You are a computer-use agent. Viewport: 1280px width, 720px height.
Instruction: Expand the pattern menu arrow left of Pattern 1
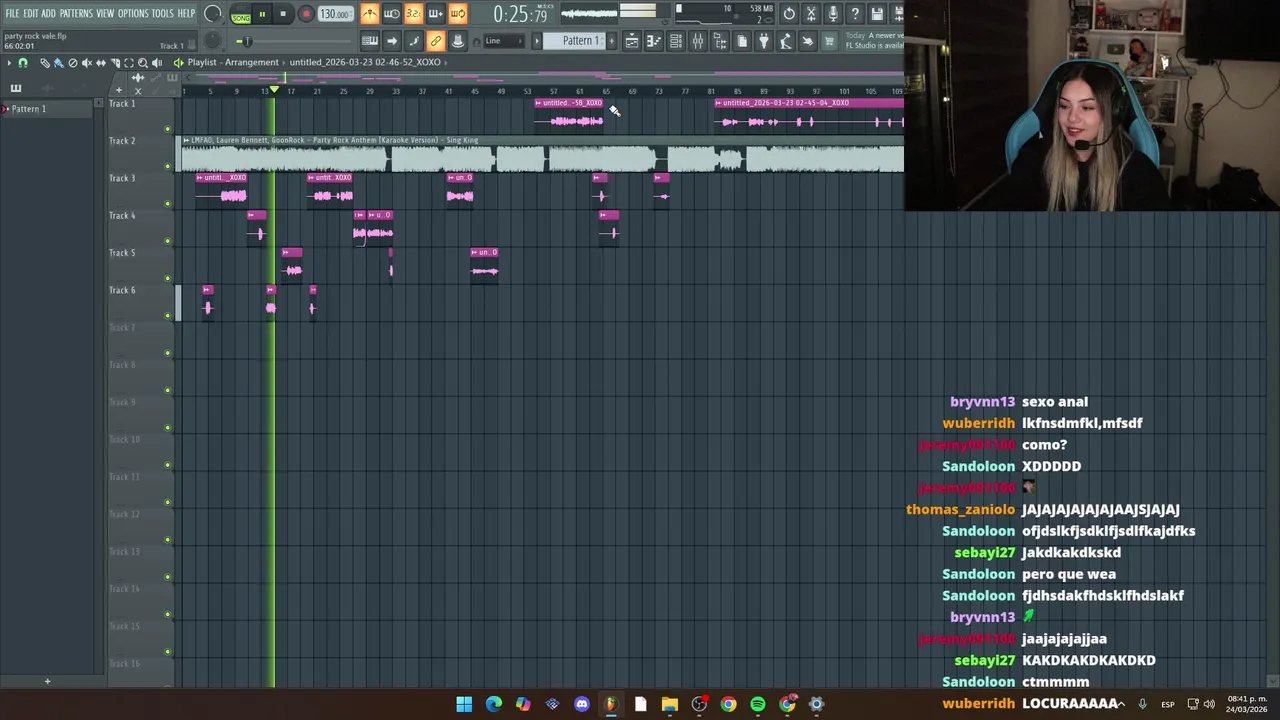coord(537,41)
